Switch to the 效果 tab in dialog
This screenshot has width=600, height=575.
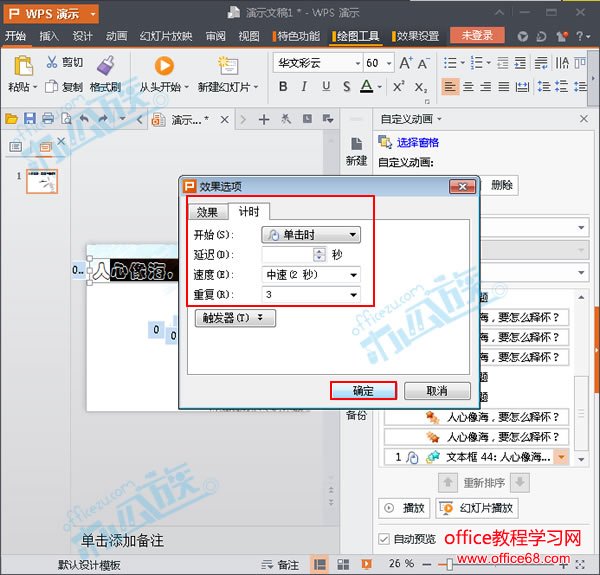click(207, 211)
